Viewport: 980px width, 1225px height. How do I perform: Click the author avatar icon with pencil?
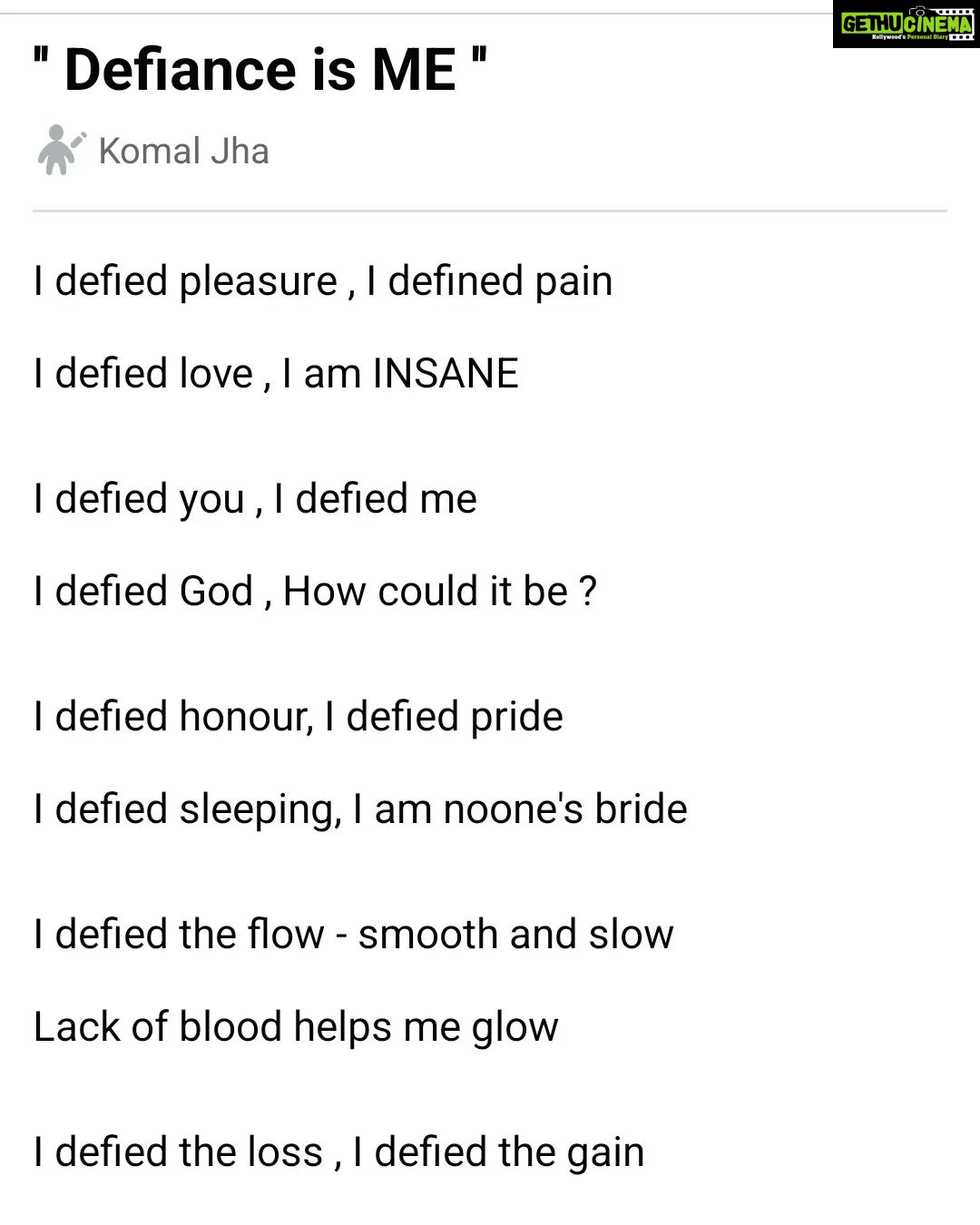click(x=62, y=151)
